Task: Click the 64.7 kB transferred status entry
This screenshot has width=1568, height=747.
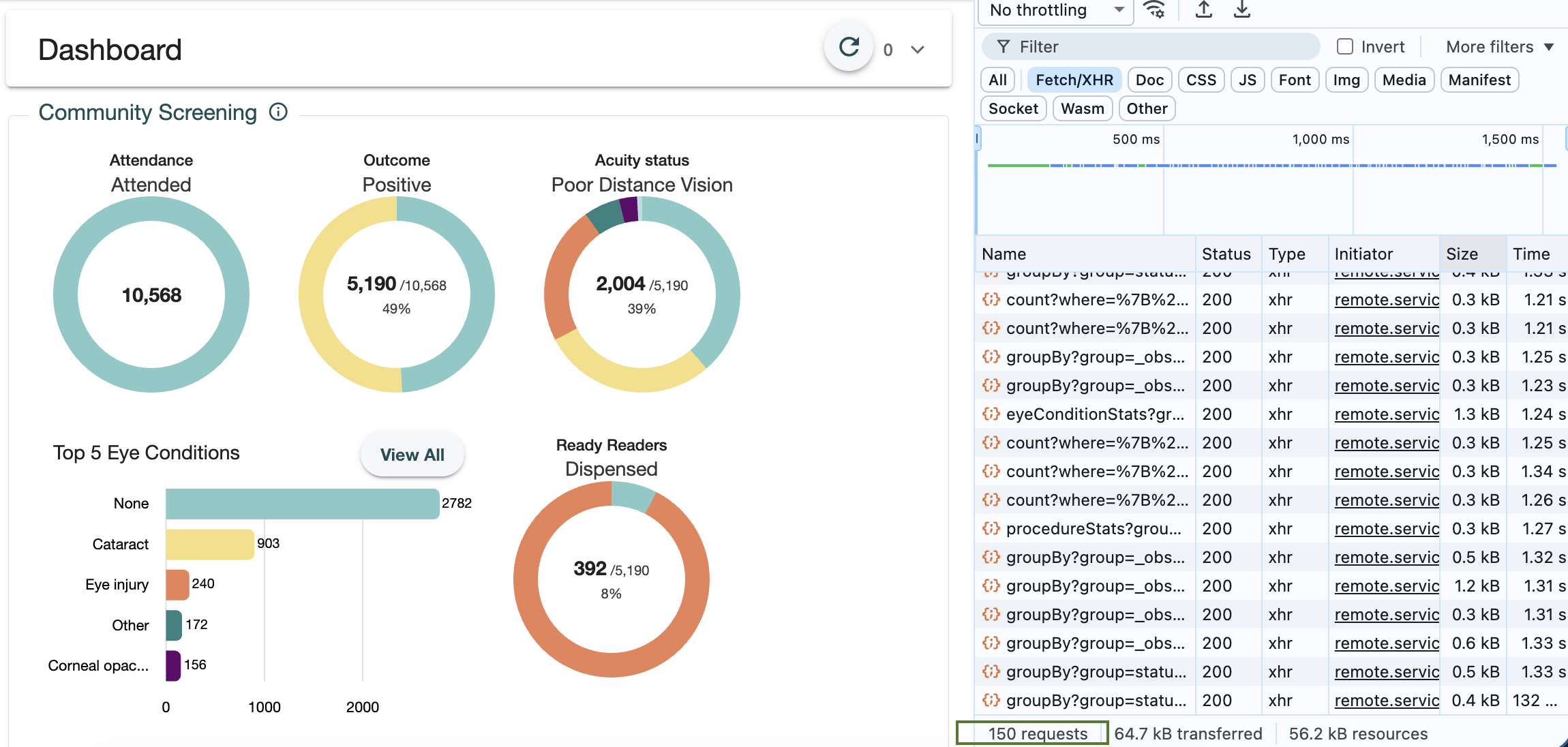Action: 1188,734
